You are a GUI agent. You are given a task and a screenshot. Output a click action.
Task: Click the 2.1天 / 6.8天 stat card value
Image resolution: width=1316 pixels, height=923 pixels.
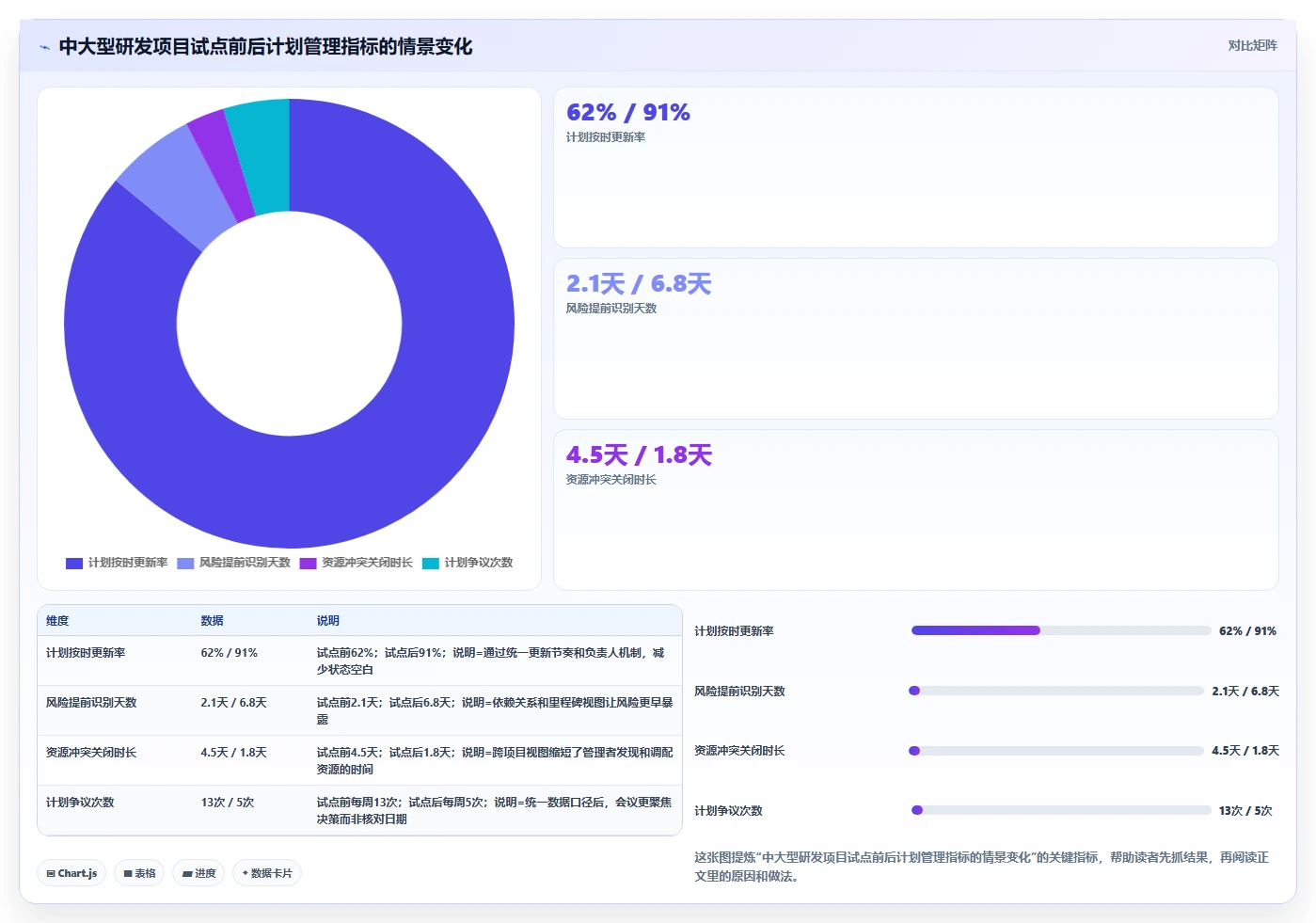[x=639, y=284]
